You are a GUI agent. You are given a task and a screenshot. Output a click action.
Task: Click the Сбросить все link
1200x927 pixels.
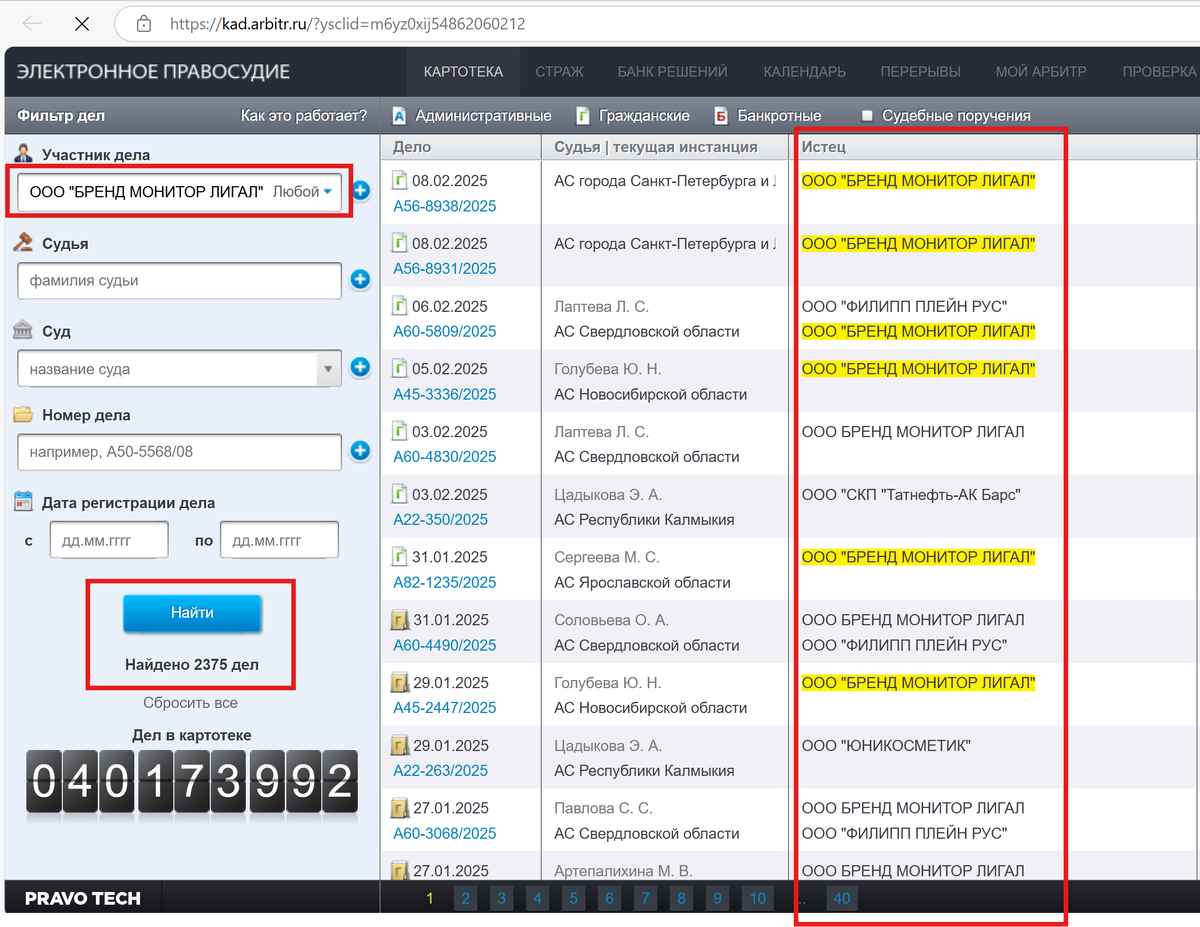pyautogui.click(x=190, y=703)
